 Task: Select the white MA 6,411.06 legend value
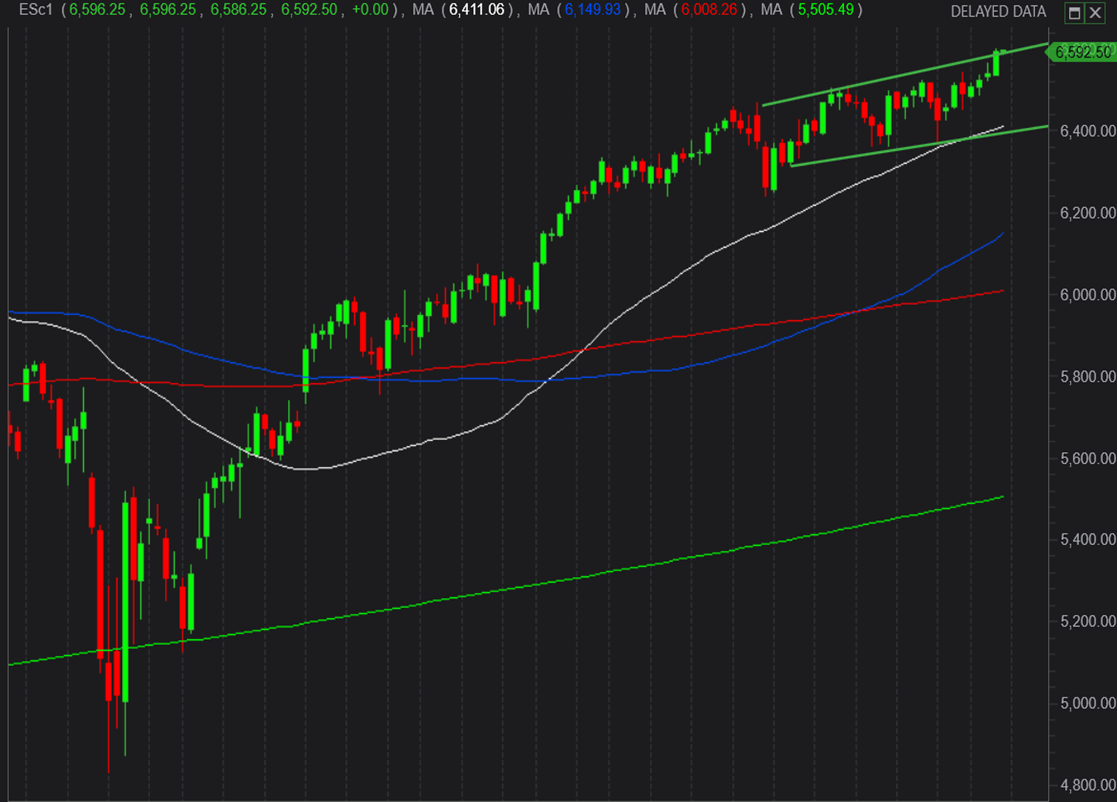click(x=480, y=10)
